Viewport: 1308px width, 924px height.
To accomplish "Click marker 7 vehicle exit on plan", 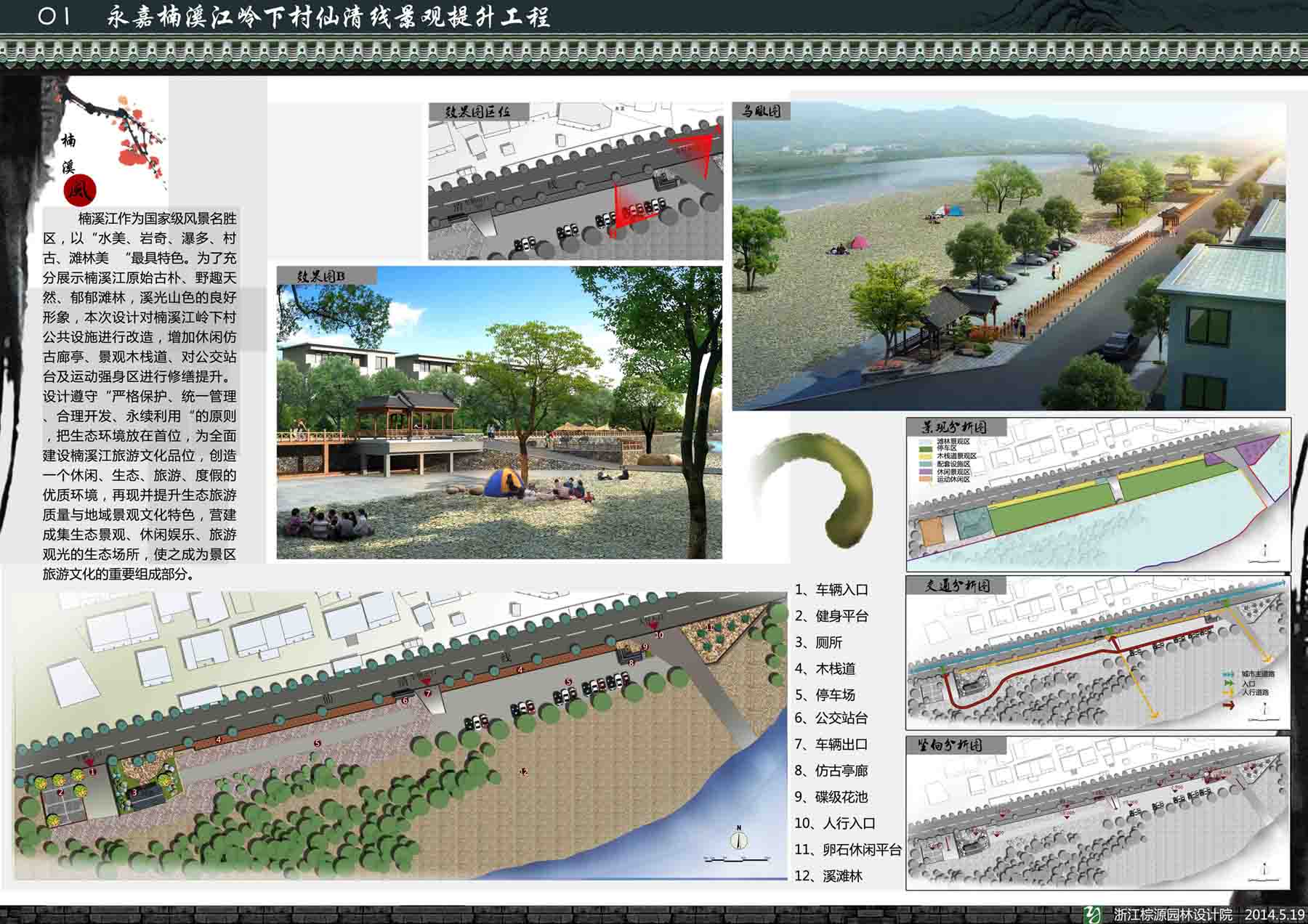I will 428,693.
